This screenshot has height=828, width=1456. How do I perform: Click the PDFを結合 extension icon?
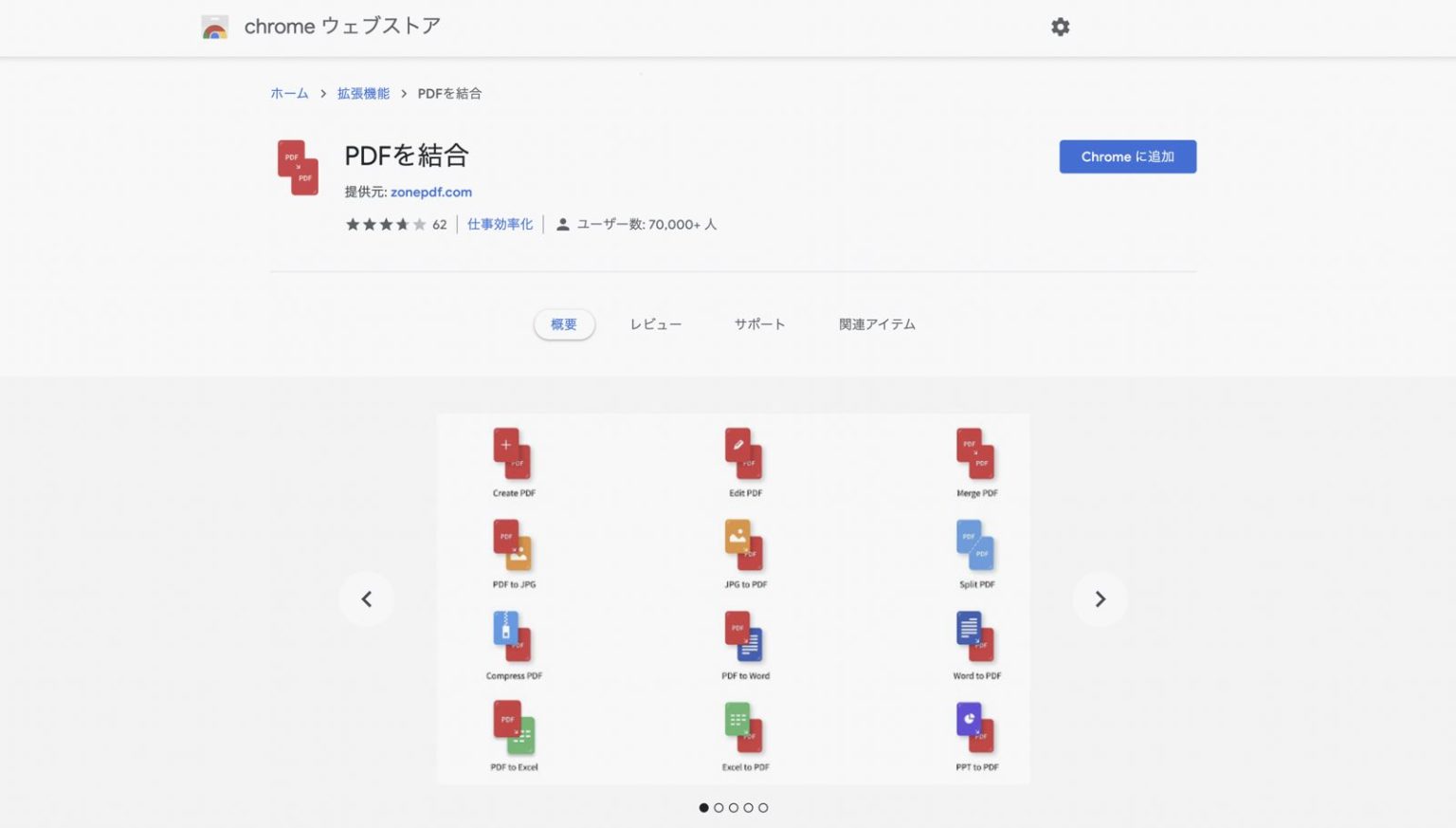[298, 168]
